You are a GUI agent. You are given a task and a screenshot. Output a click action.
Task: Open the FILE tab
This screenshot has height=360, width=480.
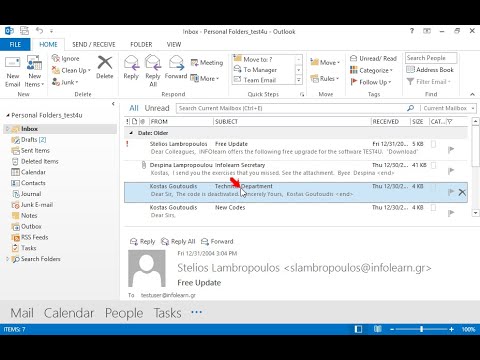coord(15,44)
